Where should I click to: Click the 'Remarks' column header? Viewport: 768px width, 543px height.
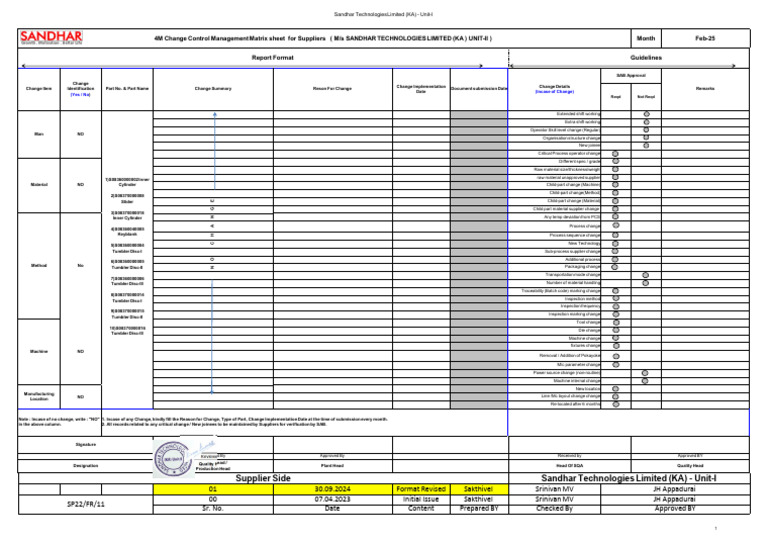705,89
